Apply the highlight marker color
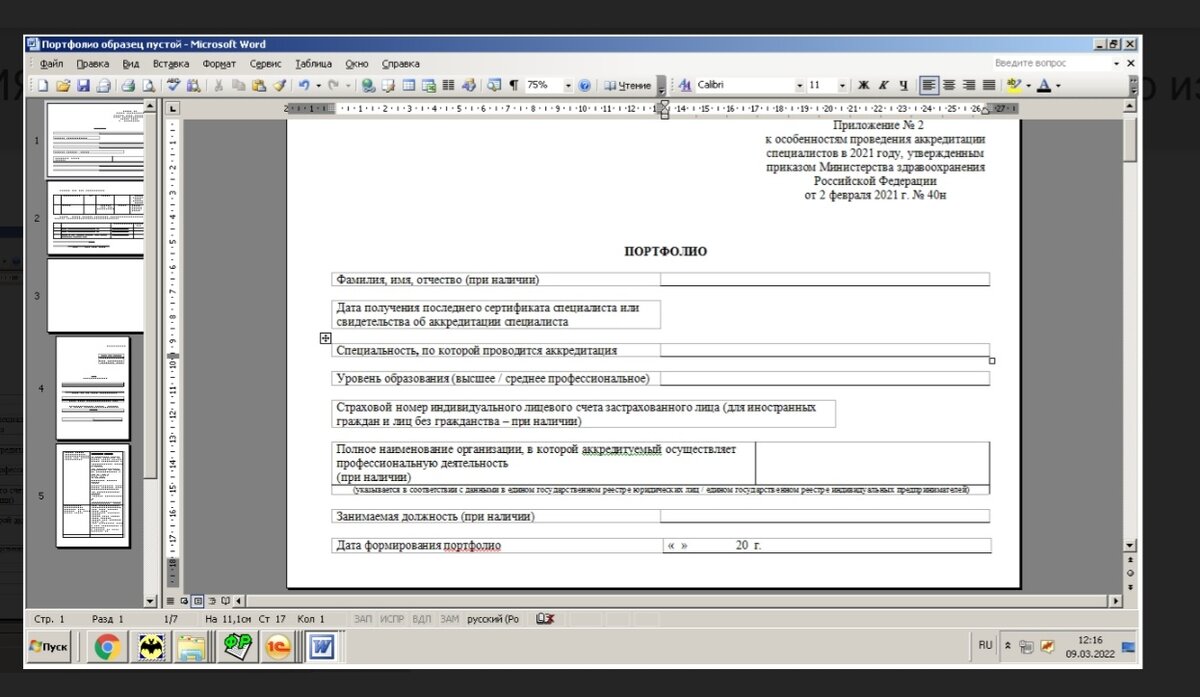This screenshot has width=1200, height=697. [1014, 86]
